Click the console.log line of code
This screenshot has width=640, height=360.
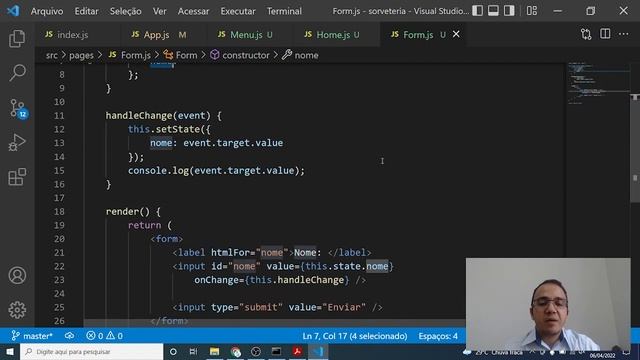216,171
